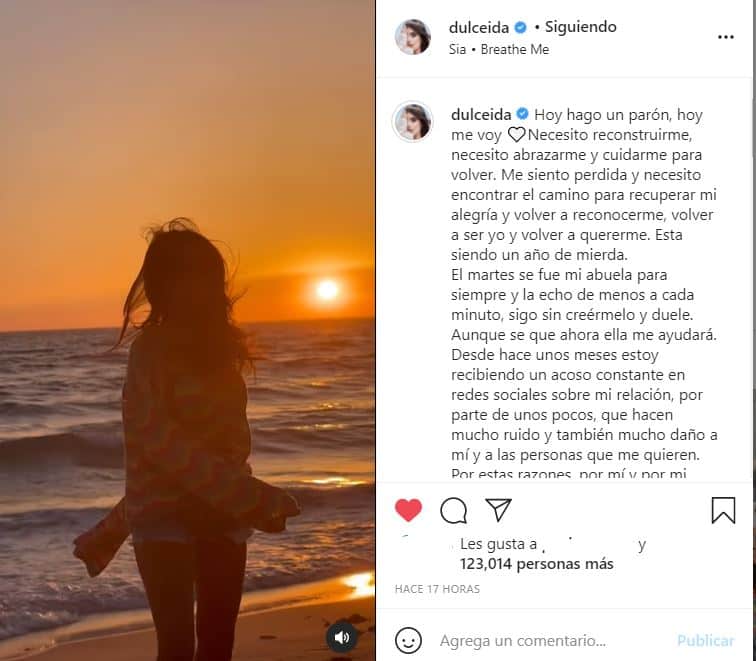Unlike the post via red heart icon
Screen dimensions: 756x661
[x=408, y=510]
